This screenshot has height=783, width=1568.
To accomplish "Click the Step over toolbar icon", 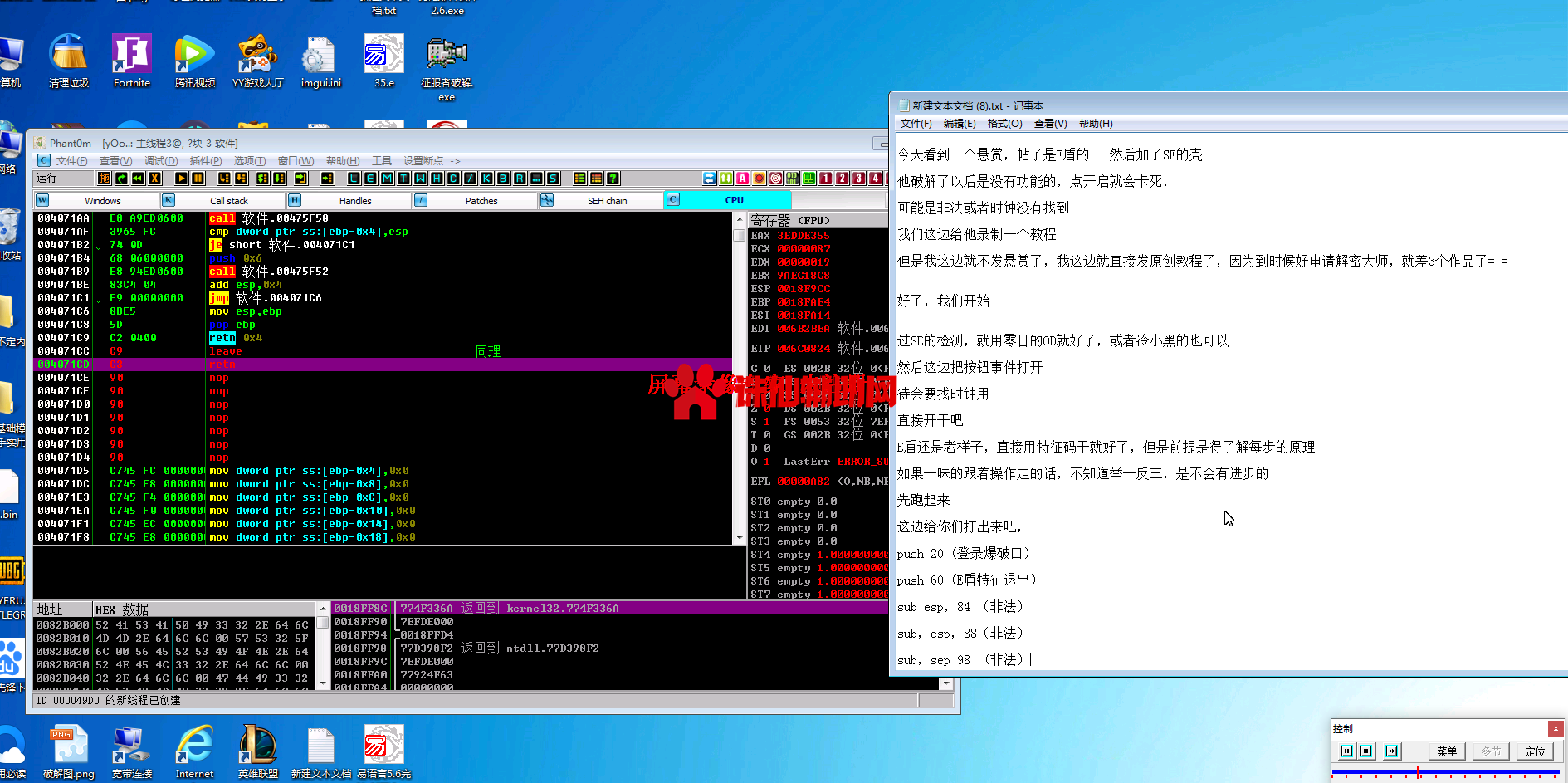I will (241, 179).
